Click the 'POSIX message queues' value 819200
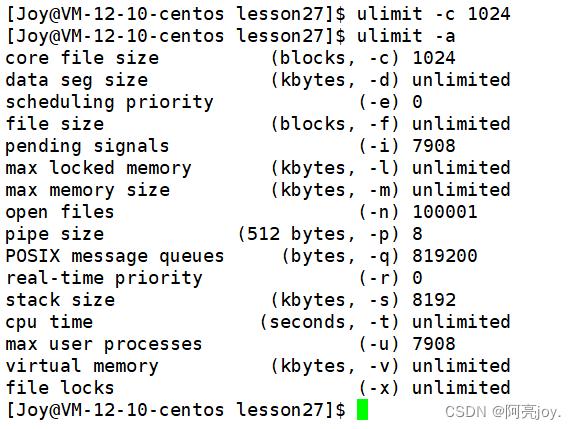 tap(445, 256)
